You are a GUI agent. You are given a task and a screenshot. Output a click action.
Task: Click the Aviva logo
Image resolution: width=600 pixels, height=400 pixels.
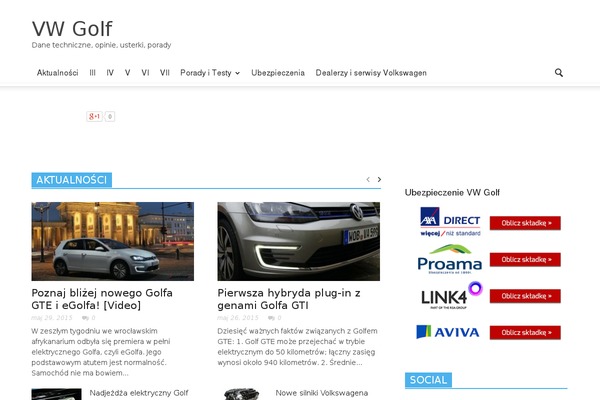click(448, 332)
